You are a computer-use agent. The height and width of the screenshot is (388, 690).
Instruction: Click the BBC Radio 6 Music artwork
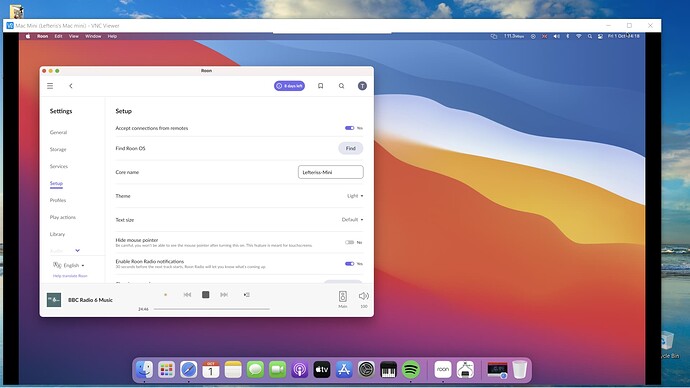tap(54, 300)
